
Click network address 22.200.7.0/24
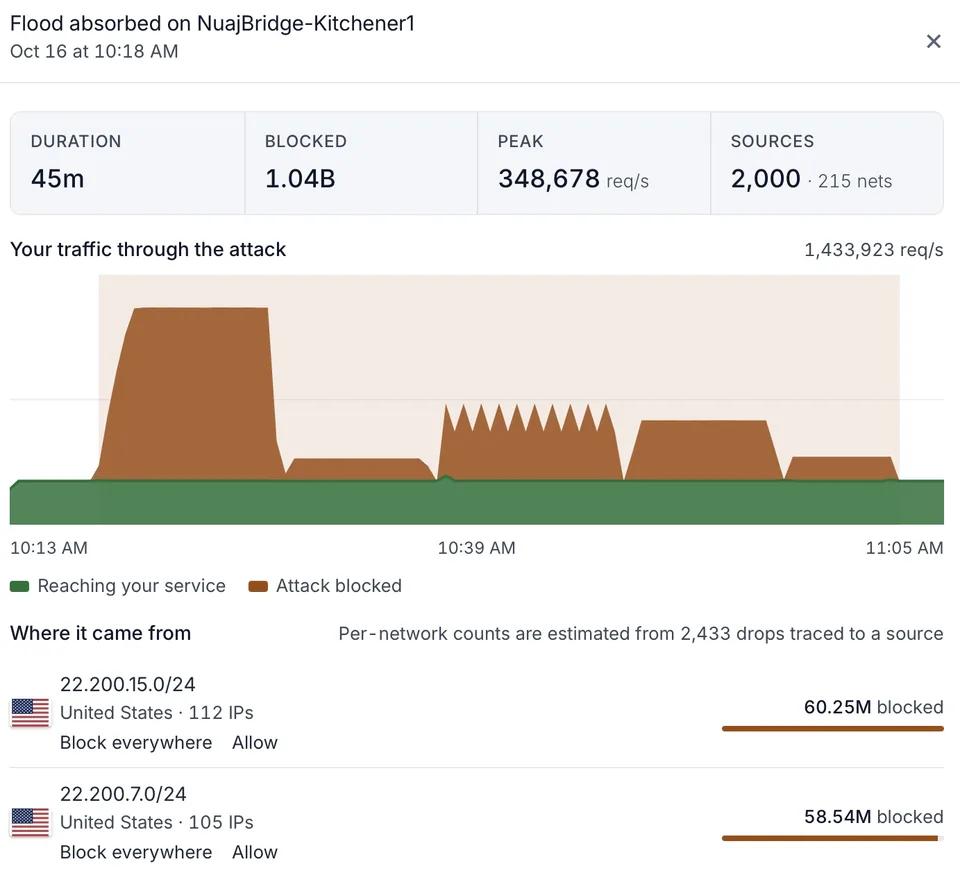pyautogui.click(x=123, y=793)
